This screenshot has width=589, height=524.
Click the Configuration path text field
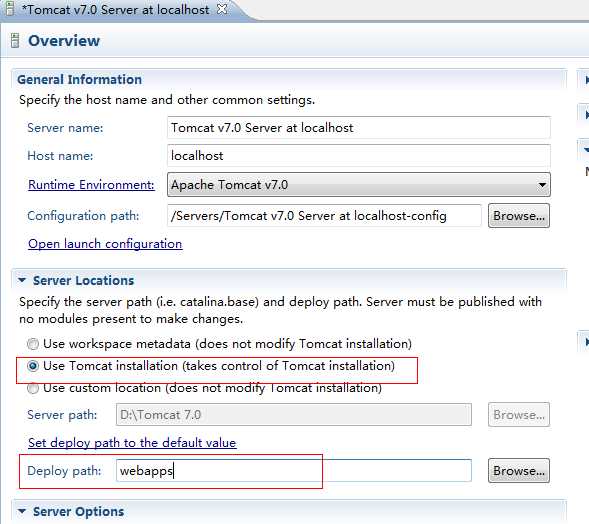(324, 216)
